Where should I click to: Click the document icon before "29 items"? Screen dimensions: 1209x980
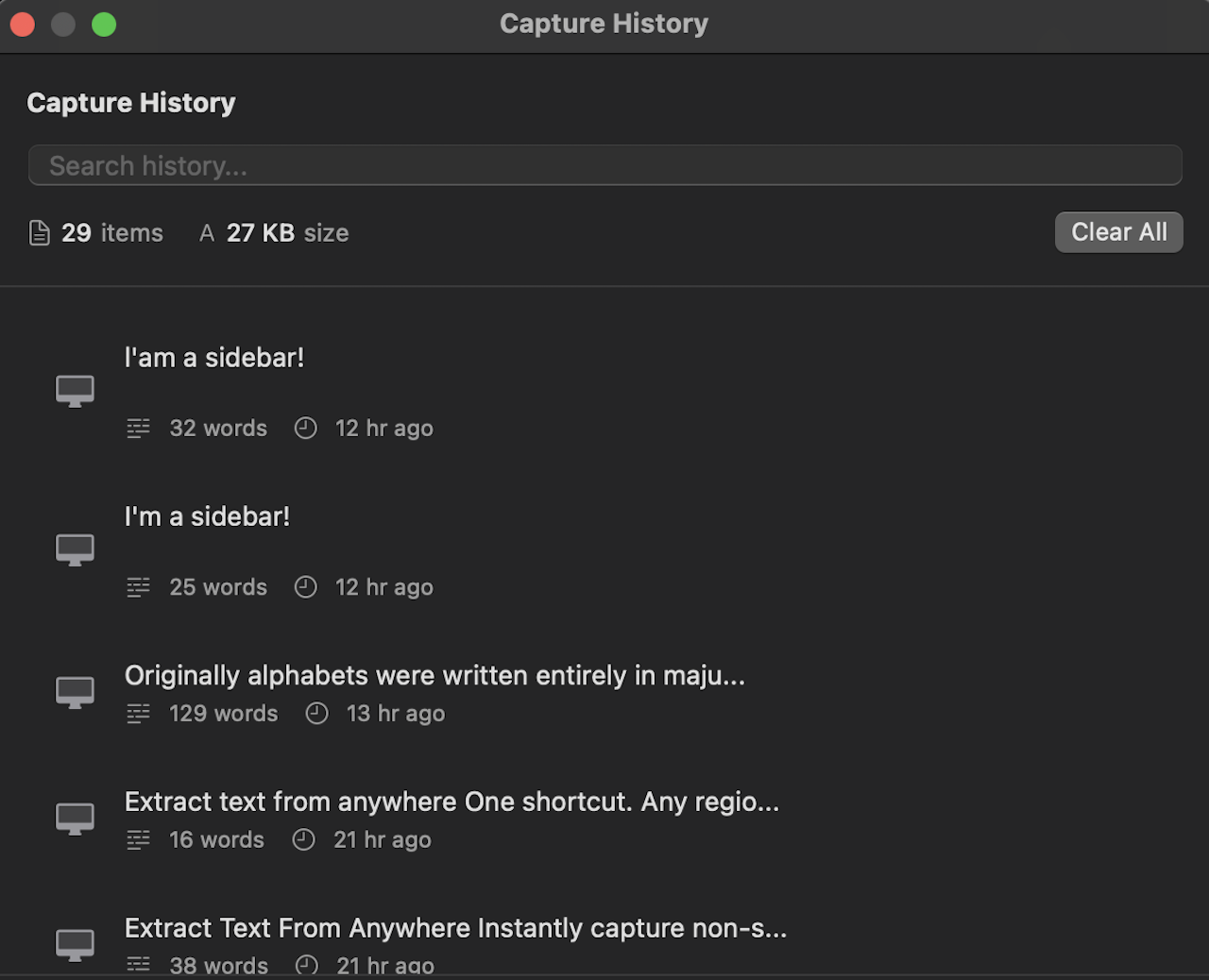coord(40,232)
